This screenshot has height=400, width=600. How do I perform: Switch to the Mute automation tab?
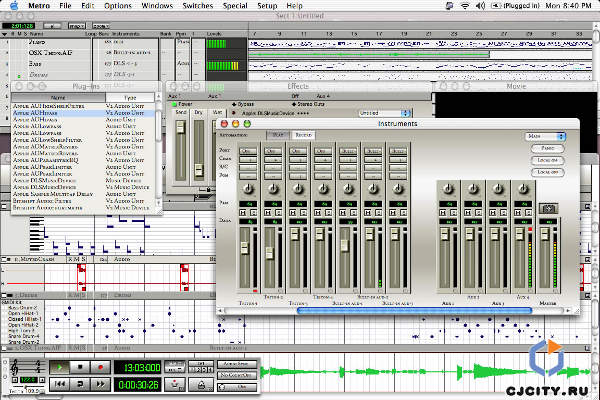tap(278, 135)
